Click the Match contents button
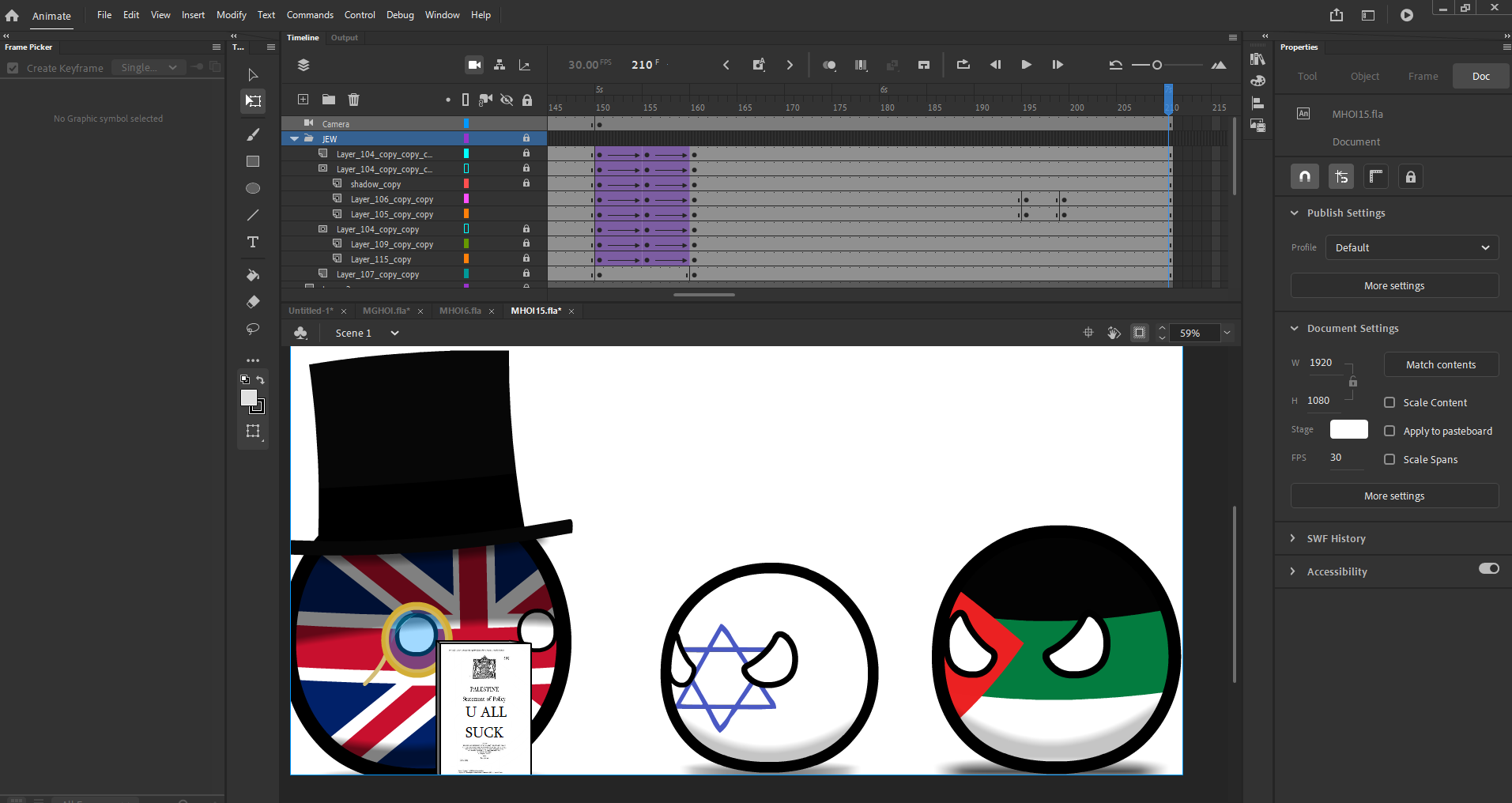1512x803 pixels. 1440,364
